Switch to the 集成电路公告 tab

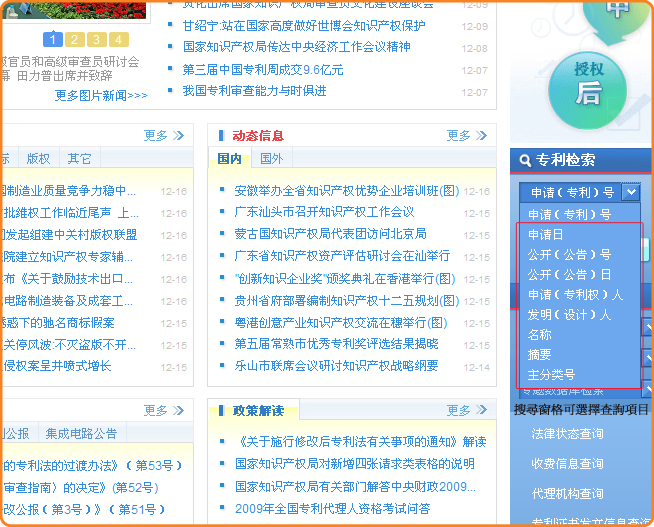point(81,434)
